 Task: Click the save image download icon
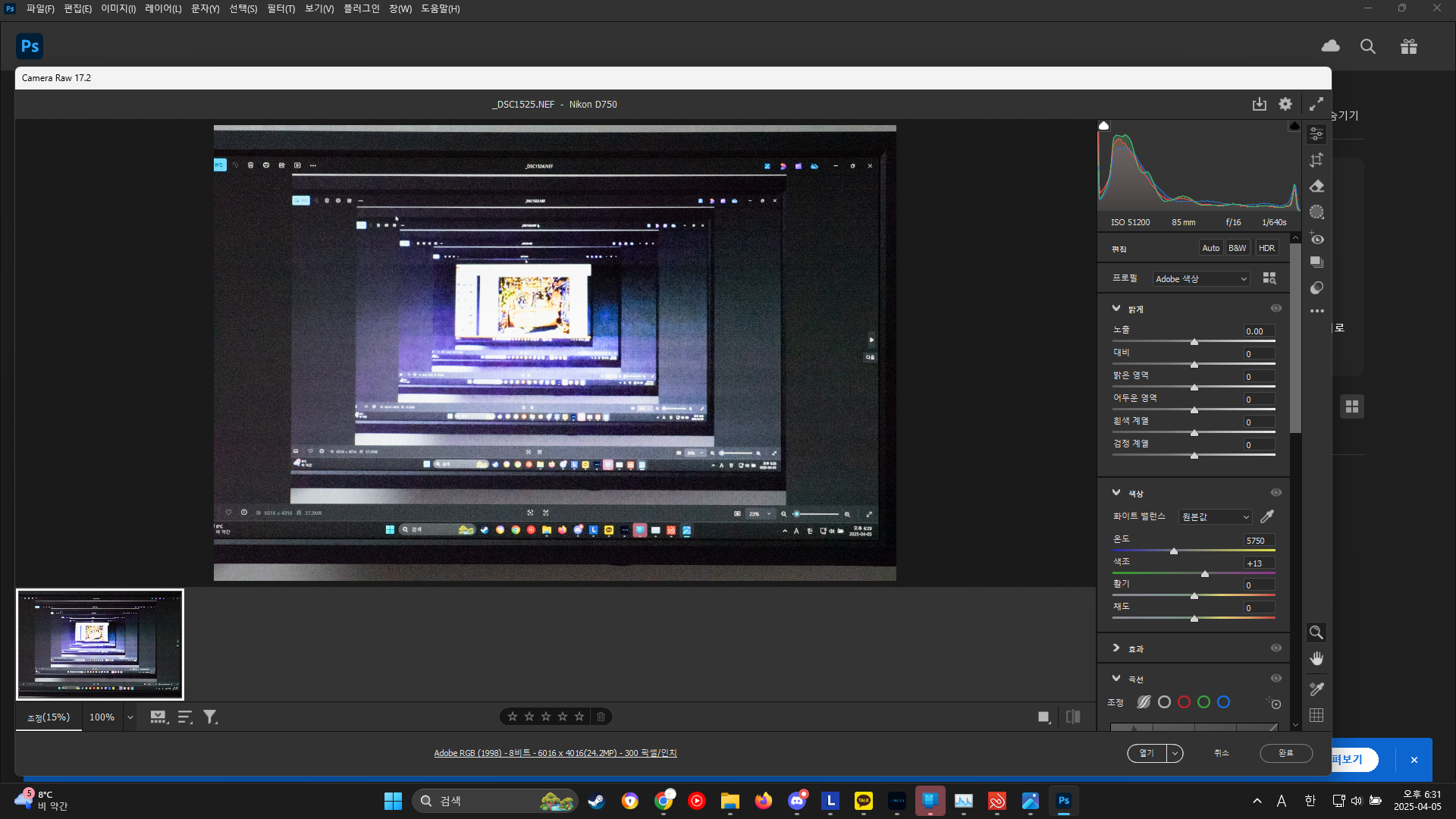coord(1259,104)
